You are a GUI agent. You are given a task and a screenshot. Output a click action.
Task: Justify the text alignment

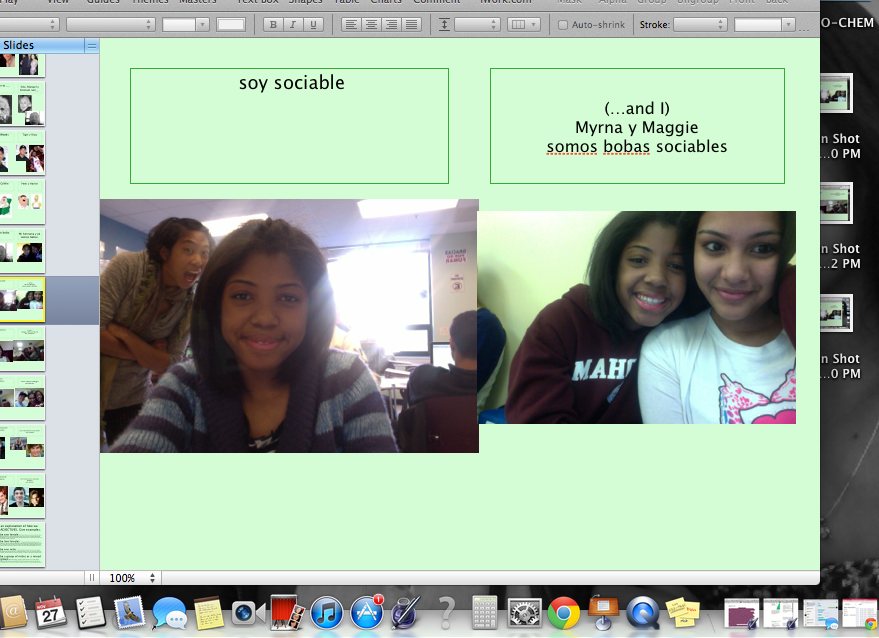(411, 24)
